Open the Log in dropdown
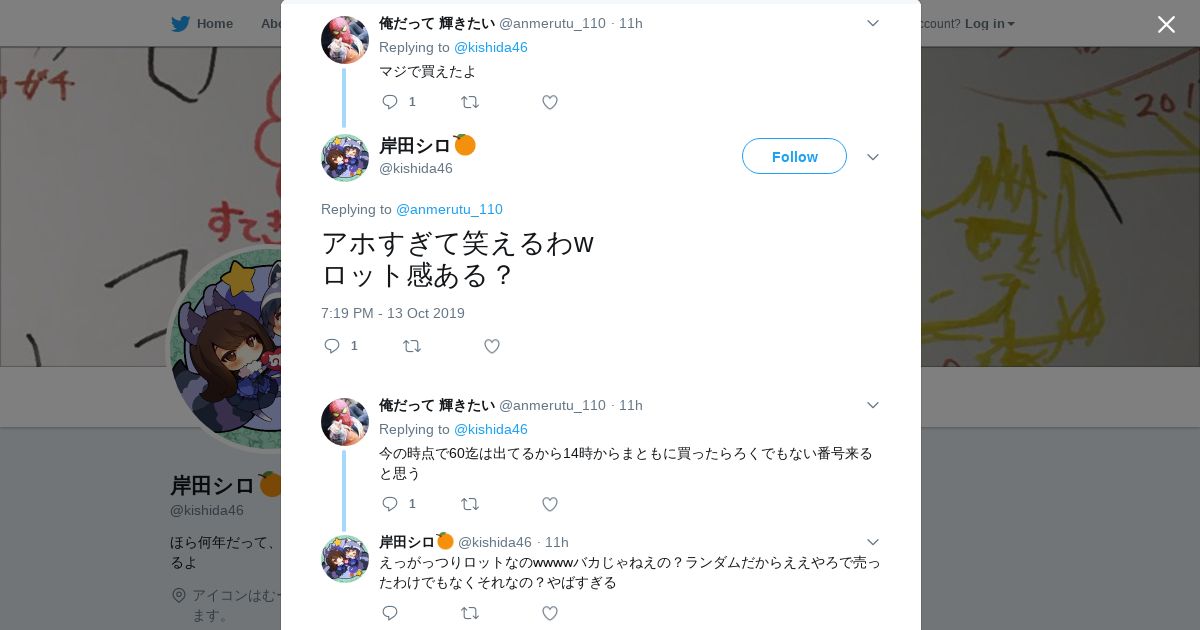The width and height of the screenshot is (1200, 630). click(989, 23)
